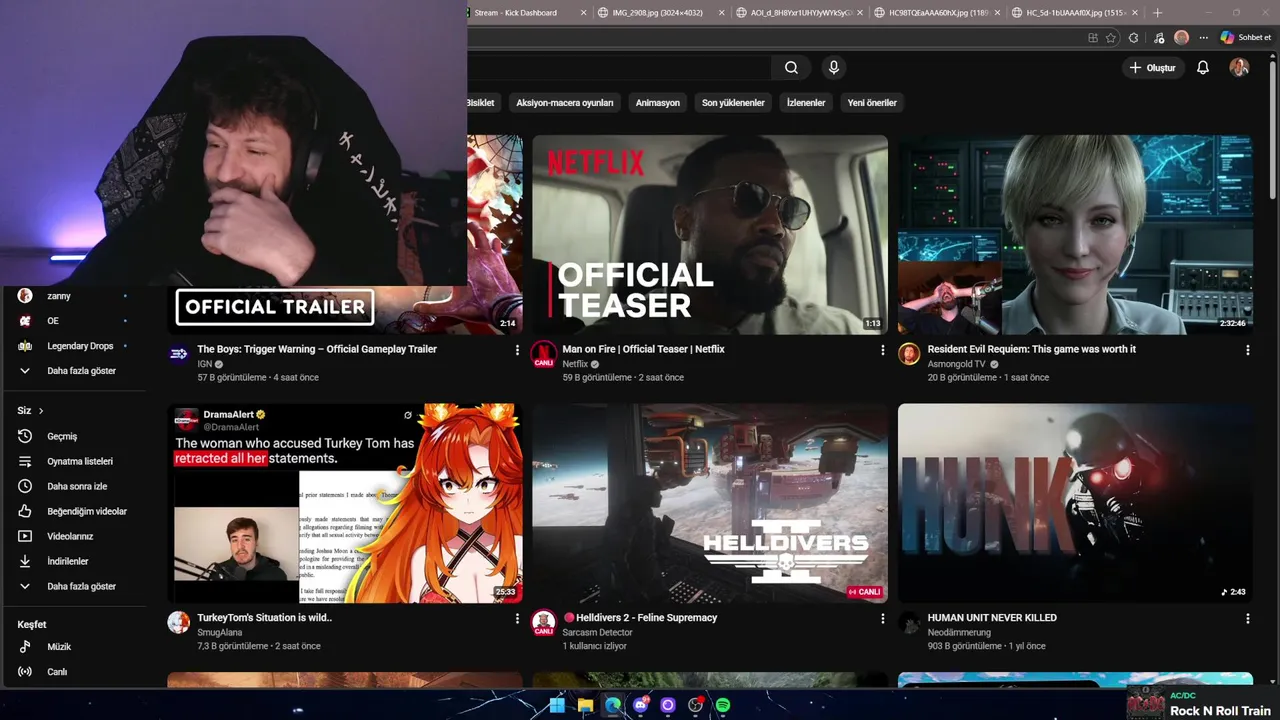Screen dimensions: 1280x720
Task: Open a new browser tab
Action: (x=1157, y=13)
